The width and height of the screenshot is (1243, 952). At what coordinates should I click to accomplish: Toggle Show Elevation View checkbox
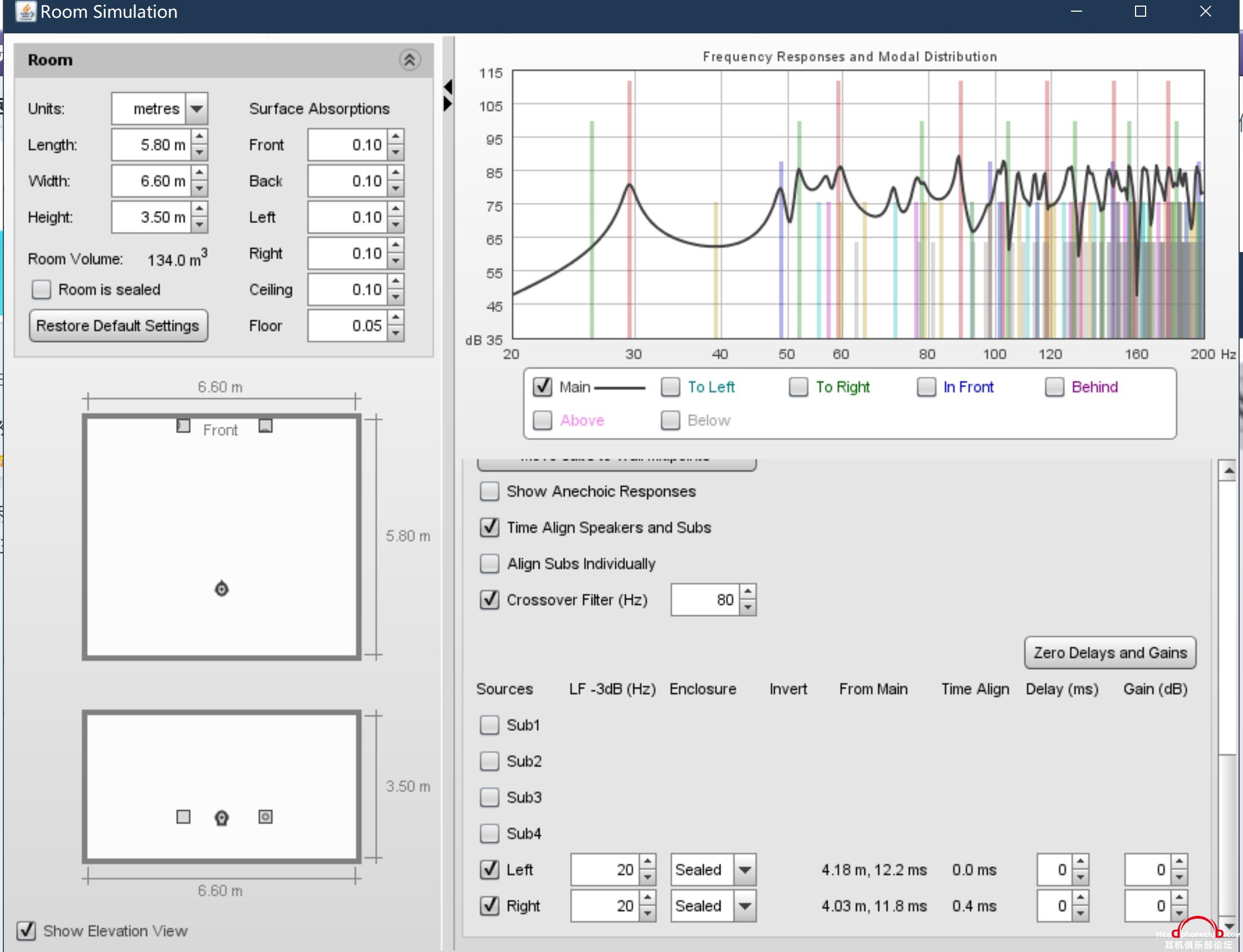point(26,930)
